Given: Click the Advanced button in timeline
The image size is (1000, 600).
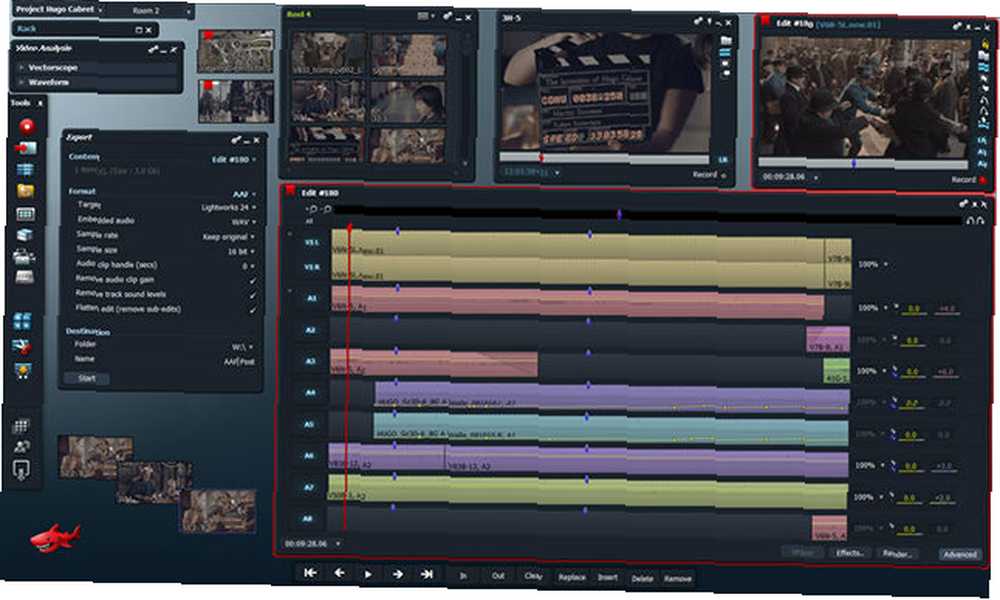Looking at the screenshot, I should coord(960,555).
